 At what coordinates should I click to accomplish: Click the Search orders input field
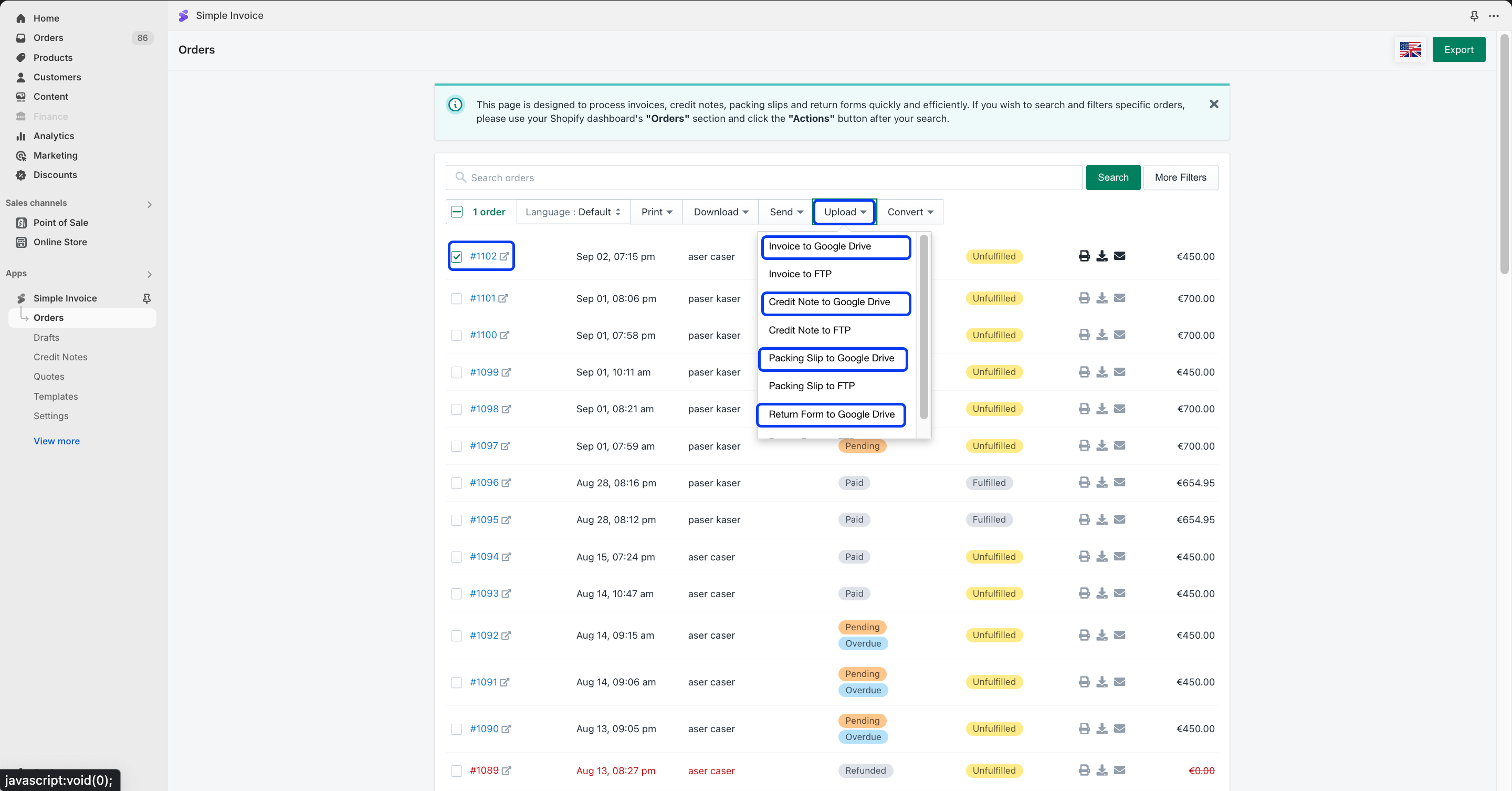click(x=763, y=178)
